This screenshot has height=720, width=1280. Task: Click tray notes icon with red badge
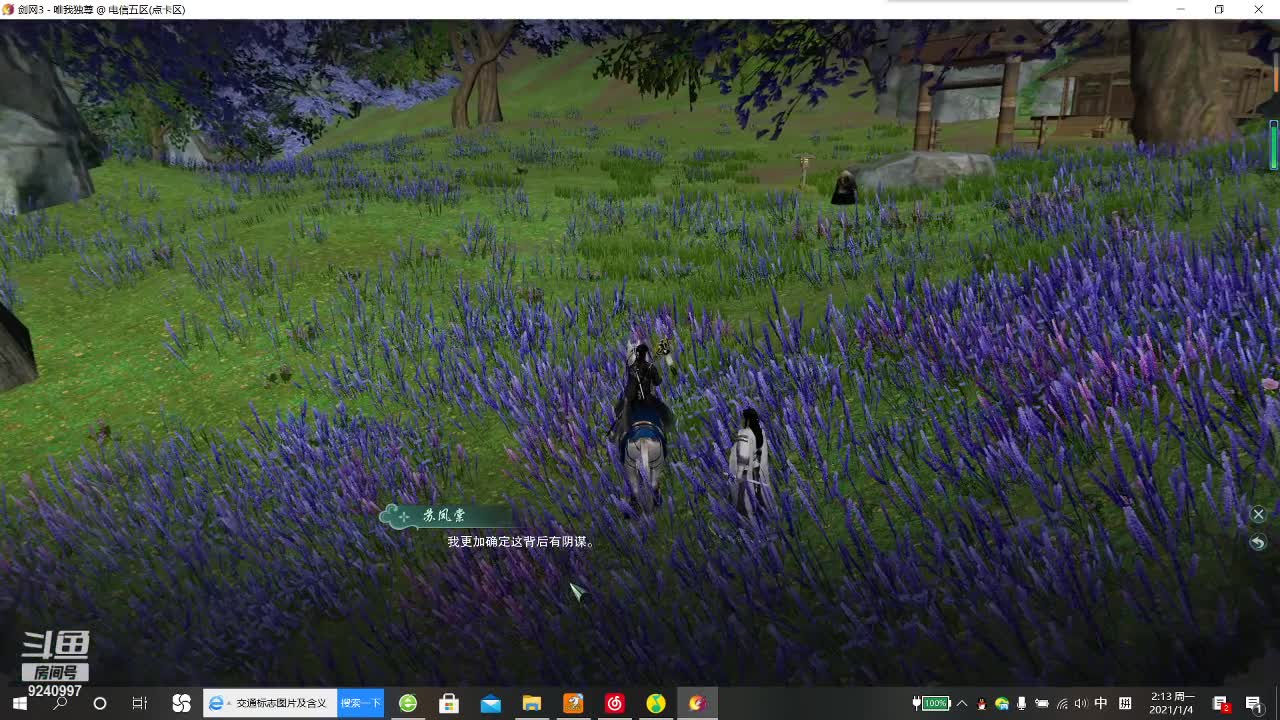coord(1221,704)
